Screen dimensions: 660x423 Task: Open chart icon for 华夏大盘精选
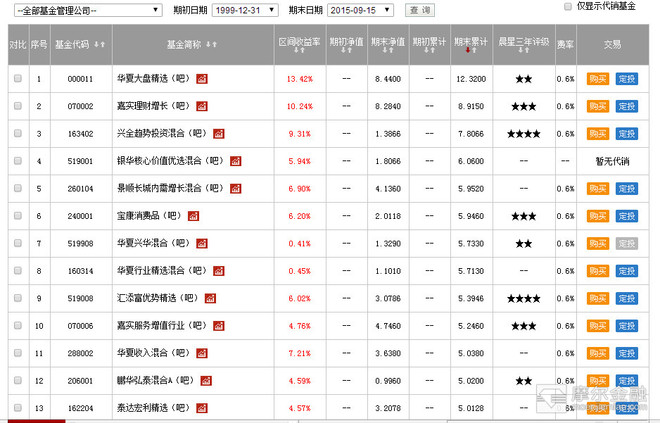pyautogui.click(x=202, y=79)
